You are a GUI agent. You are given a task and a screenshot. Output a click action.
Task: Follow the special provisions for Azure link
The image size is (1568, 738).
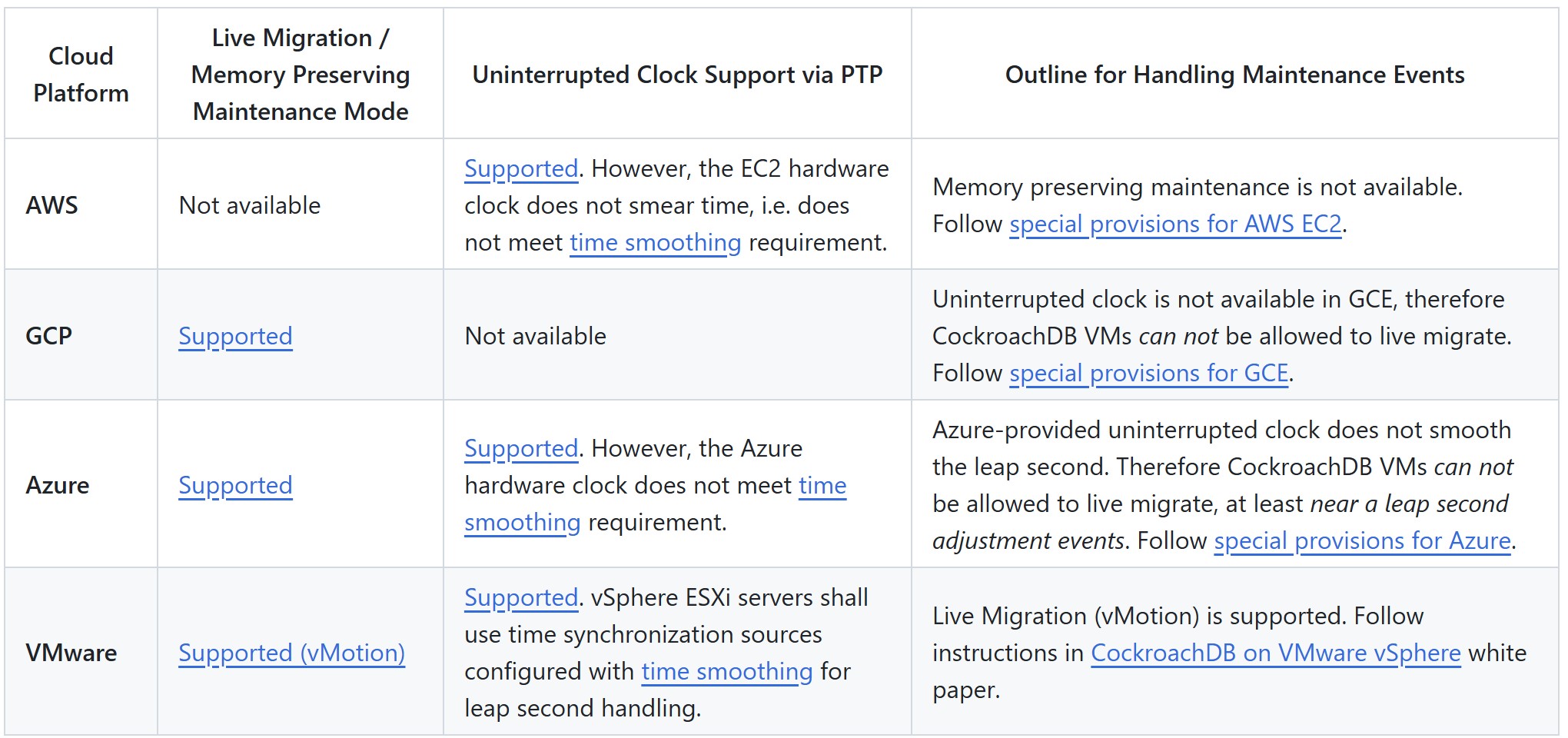tap(1362, 540)
